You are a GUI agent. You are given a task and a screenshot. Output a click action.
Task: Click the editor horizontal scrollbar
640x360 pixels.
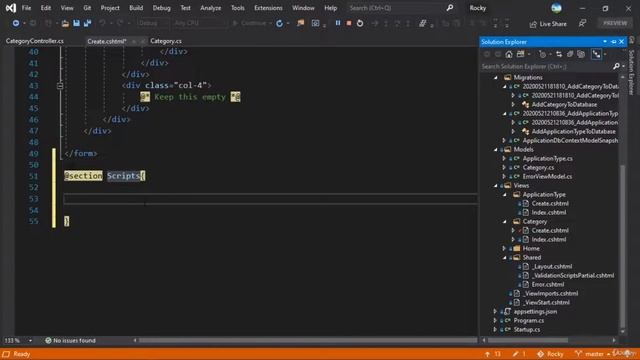coord(307,340)
